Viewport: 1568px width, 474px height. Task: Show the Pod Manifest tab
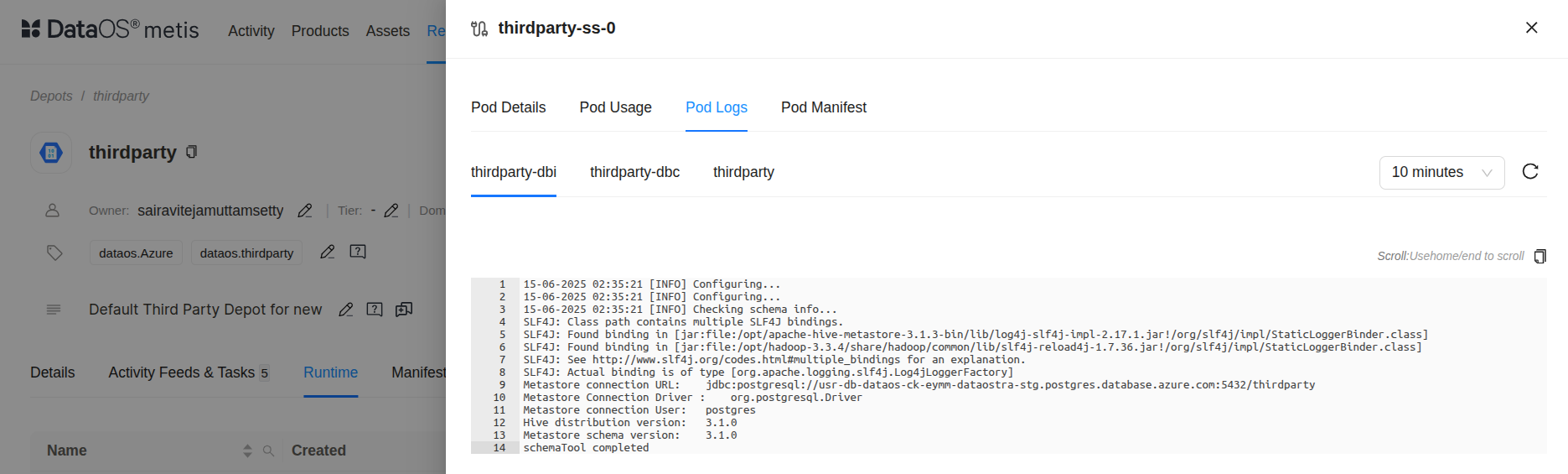[x=823, y=107]
